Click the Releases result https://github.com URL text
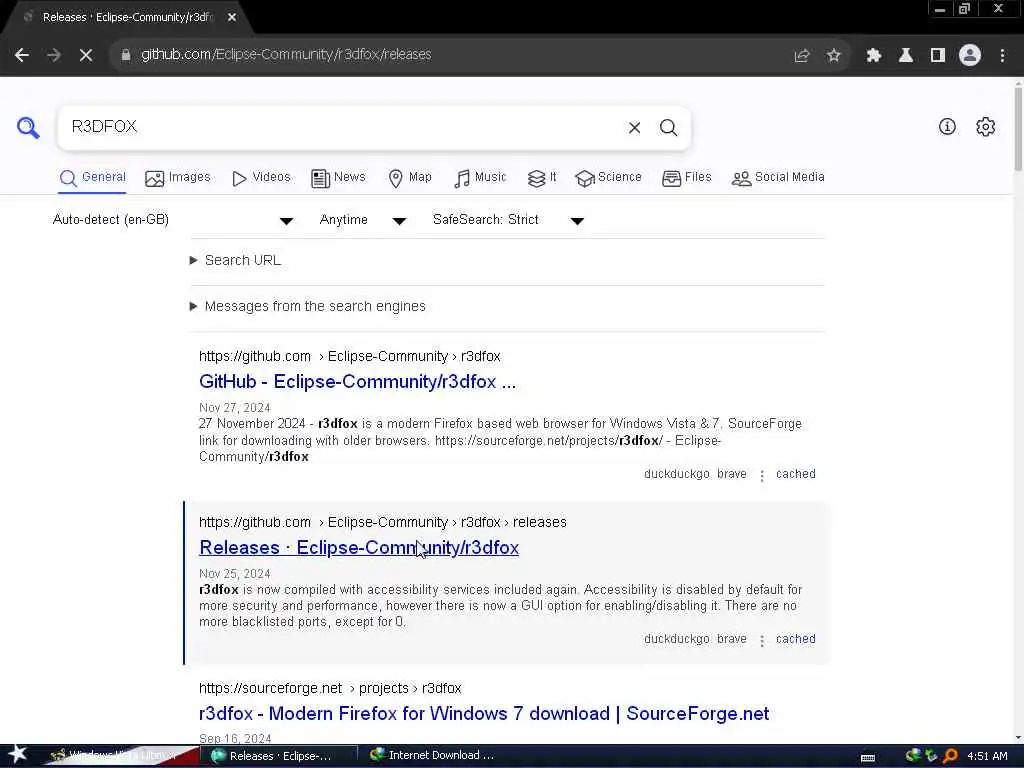The image size is (1024, 768). point(383,522)
